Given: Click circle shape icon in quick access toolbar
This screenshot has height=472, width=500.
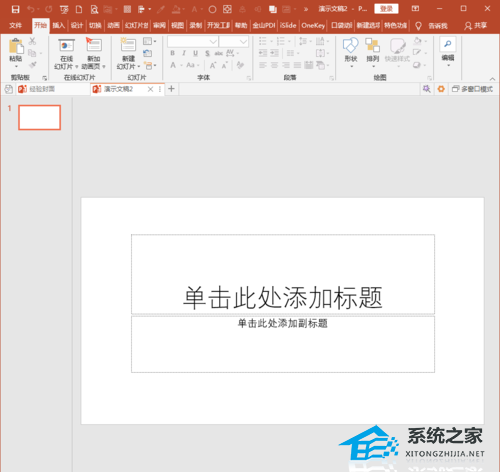Looking at the screenshot, I should (212, 9).
